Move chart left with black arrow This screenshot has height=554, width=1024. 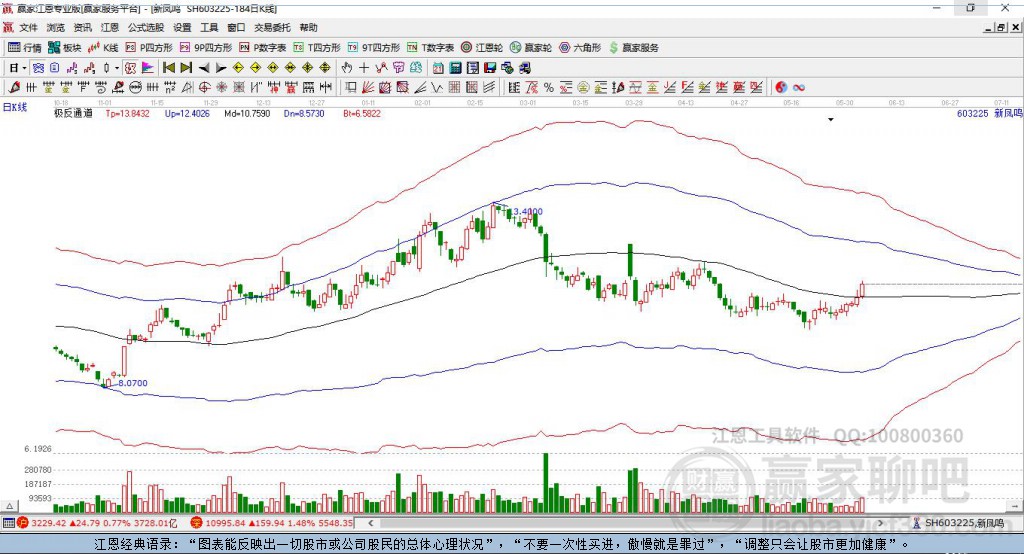(204, 67)
